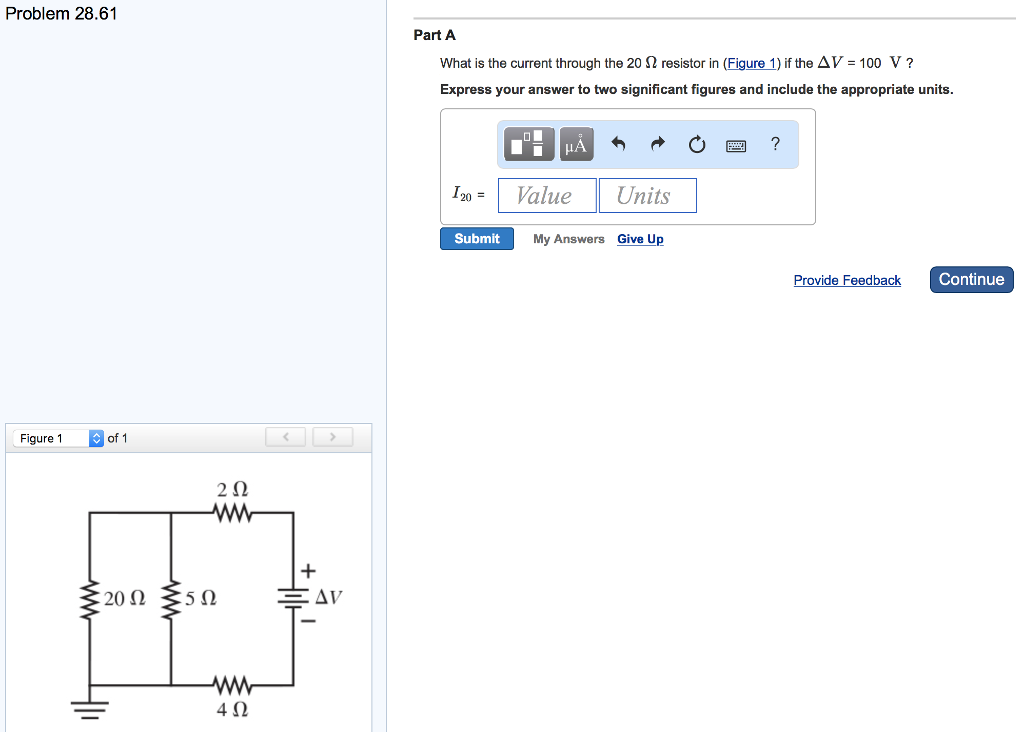The width and height of the screenshot is (1024, 732).
Task: Click the Units input field
Action: tap(647, 195)
